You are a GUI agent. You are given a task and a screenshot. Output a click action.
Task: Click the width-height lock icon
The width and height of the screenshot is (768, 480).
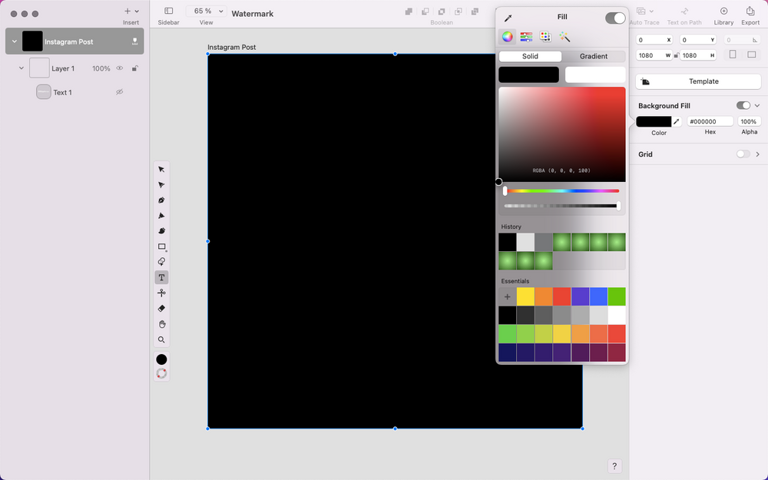676,56
